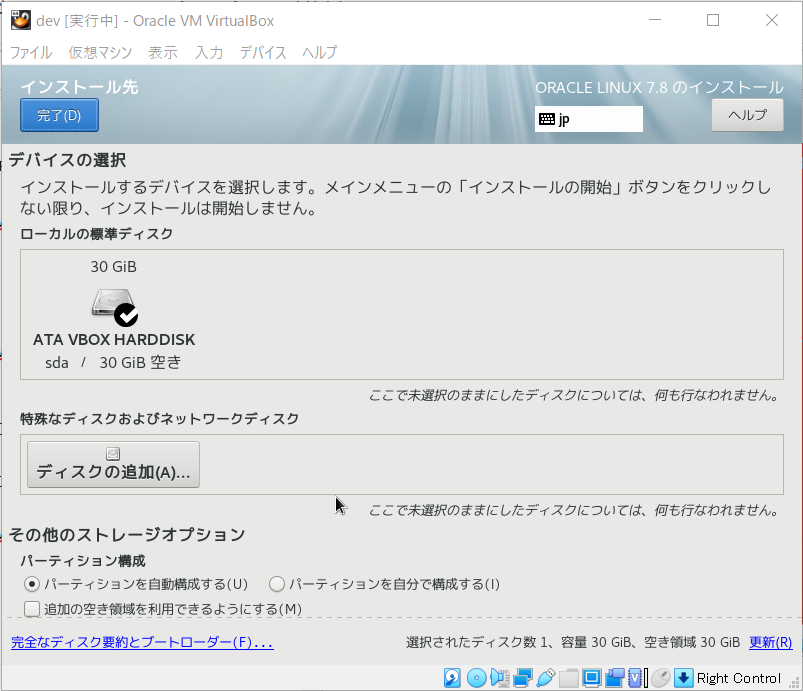The height and width of the screenshot is (691, 803).
Task: Minimize the VirtualBox window
Action: pyautogui.click(x=655, y=20)
